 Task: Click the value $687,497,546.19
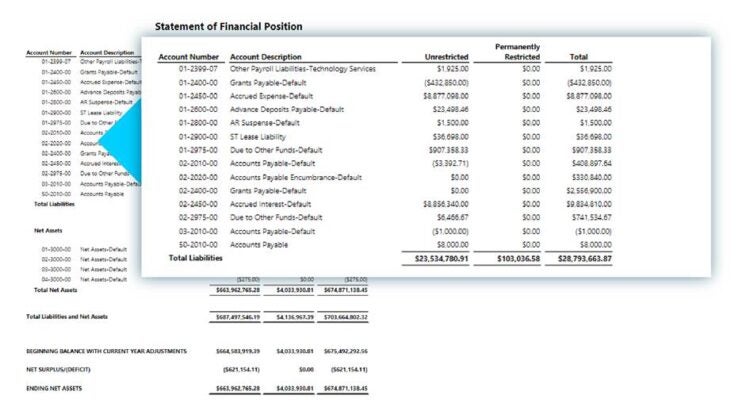click(x=238, y=317)
